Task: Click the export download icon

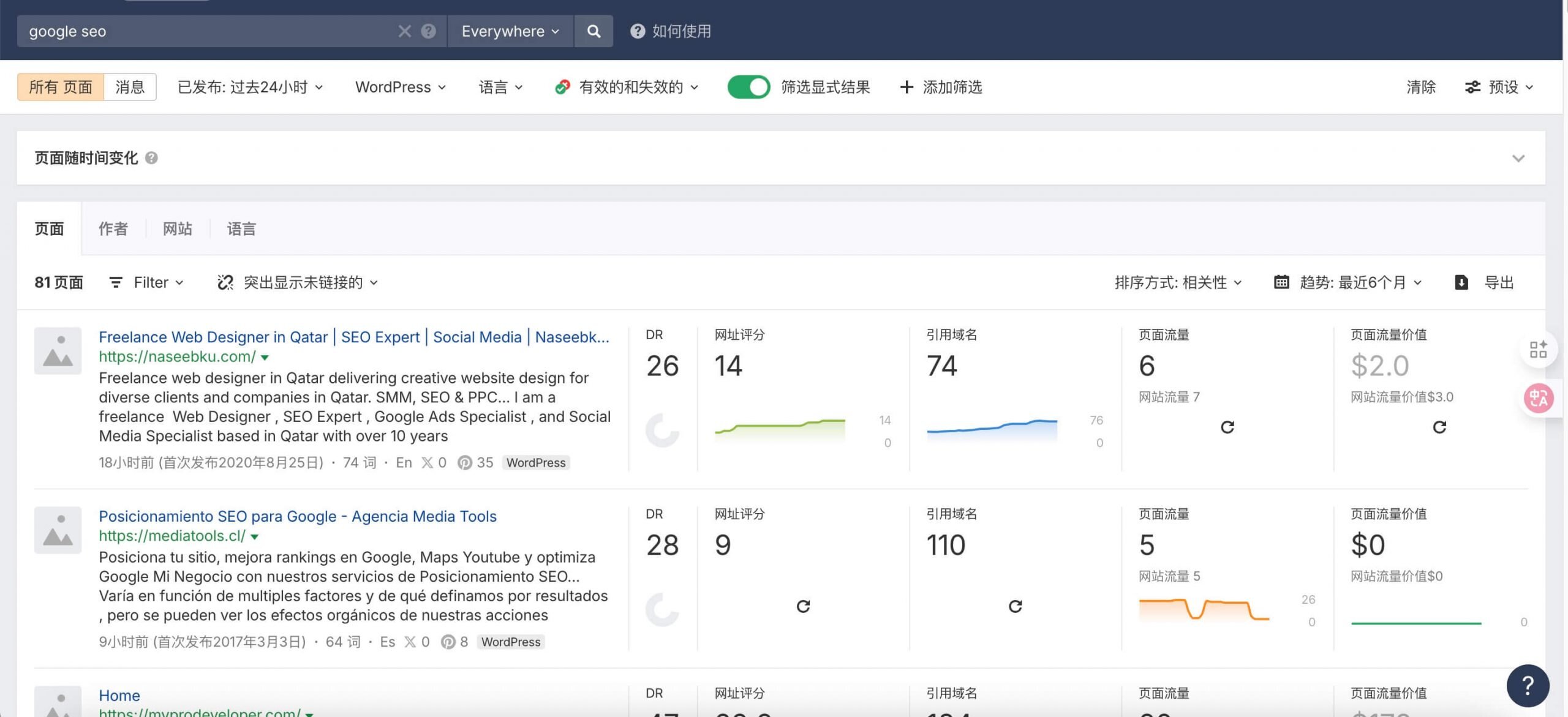Action: tap(1461, 282)
